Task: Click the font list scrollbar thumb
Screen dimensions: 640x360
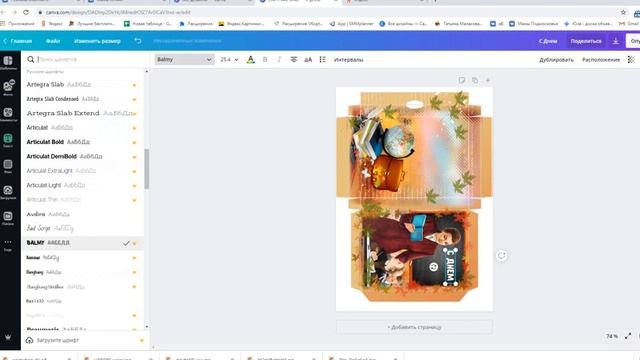Action: point(147,169)
